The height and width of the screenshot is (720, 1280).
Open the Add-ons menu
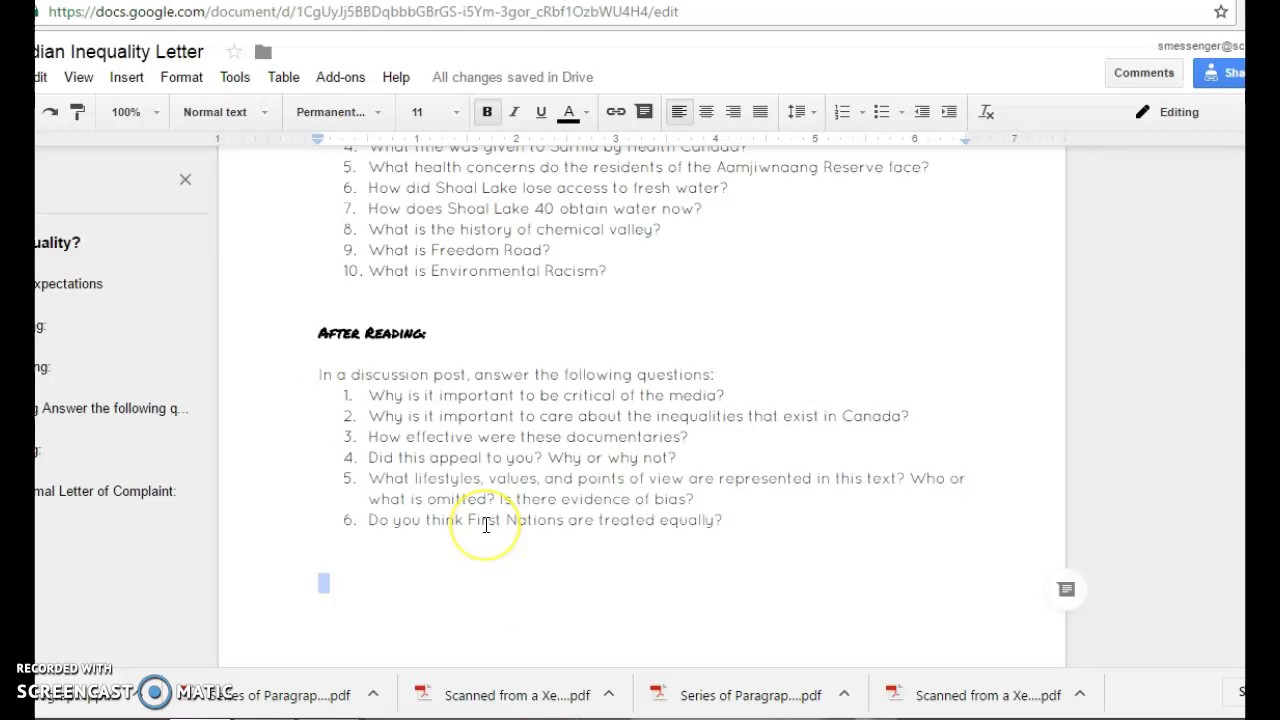pos(340,77)
